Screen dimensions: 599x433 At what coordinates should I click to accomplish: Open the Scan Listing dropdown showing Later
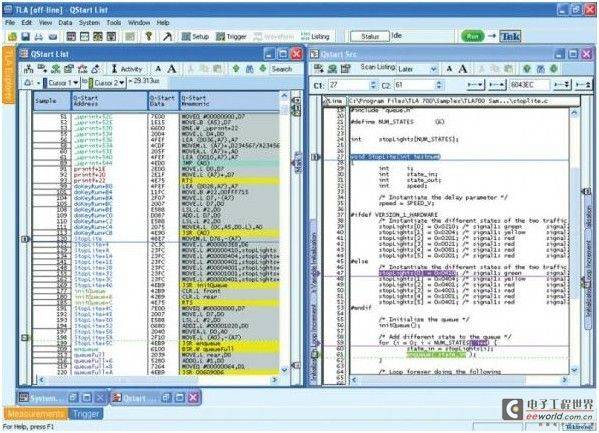[433, 69]
